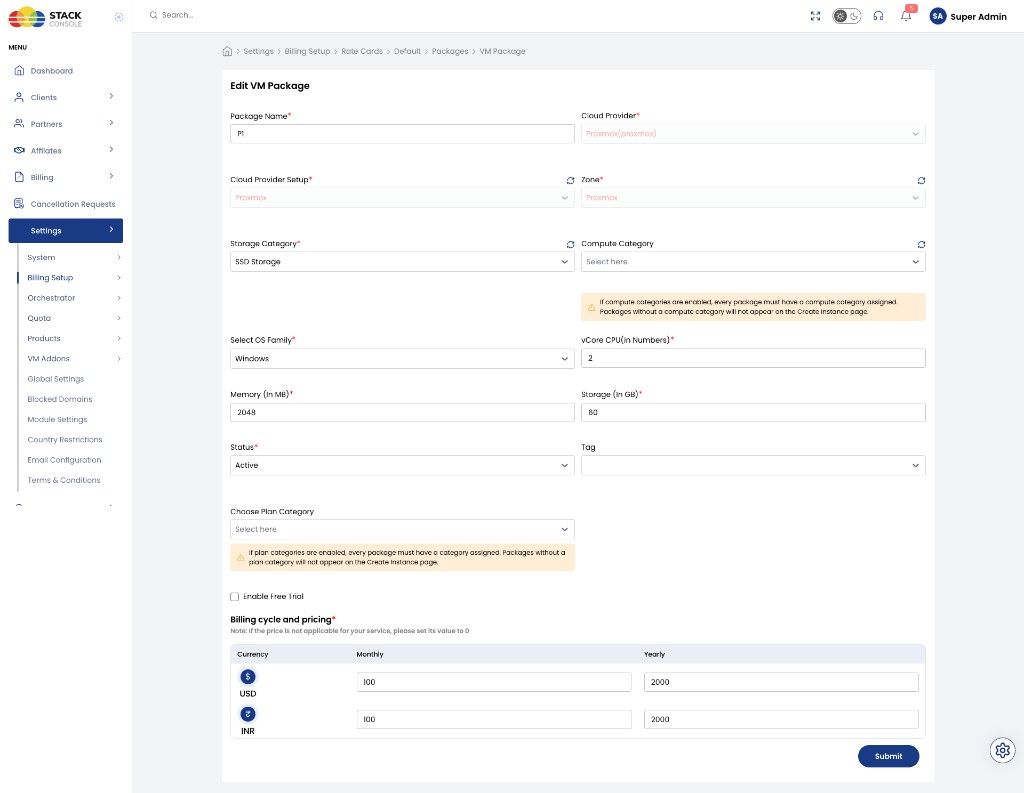Expand the Partners menu chevron
The height and width of the screenshot is (793, 1024).
[111, 123]
